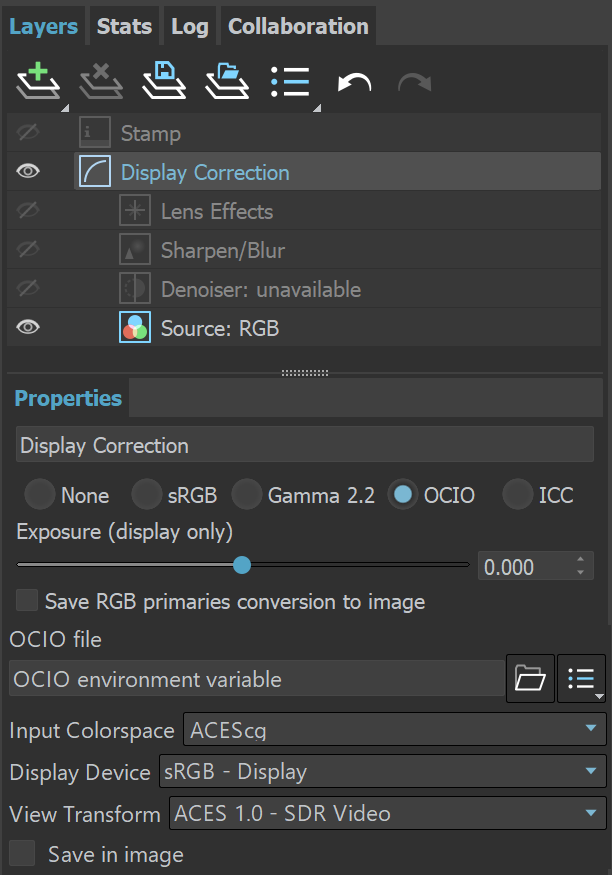
Task: Switch to the Stats tab
Action: pyautogui.click(x=124, y=27)
